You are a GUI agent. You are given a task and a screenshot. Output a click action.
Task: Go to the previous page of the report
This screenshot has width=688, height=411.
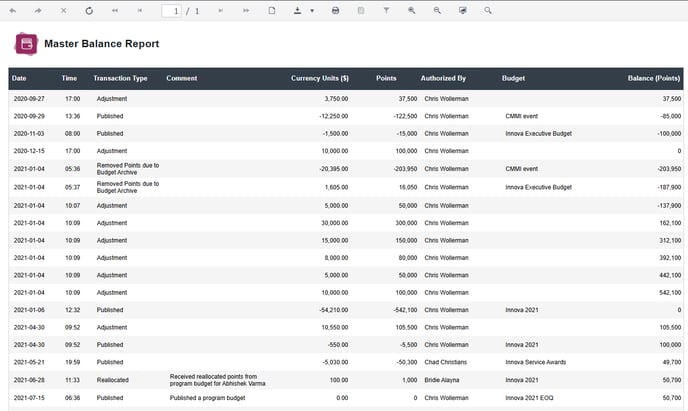(140, 11)
